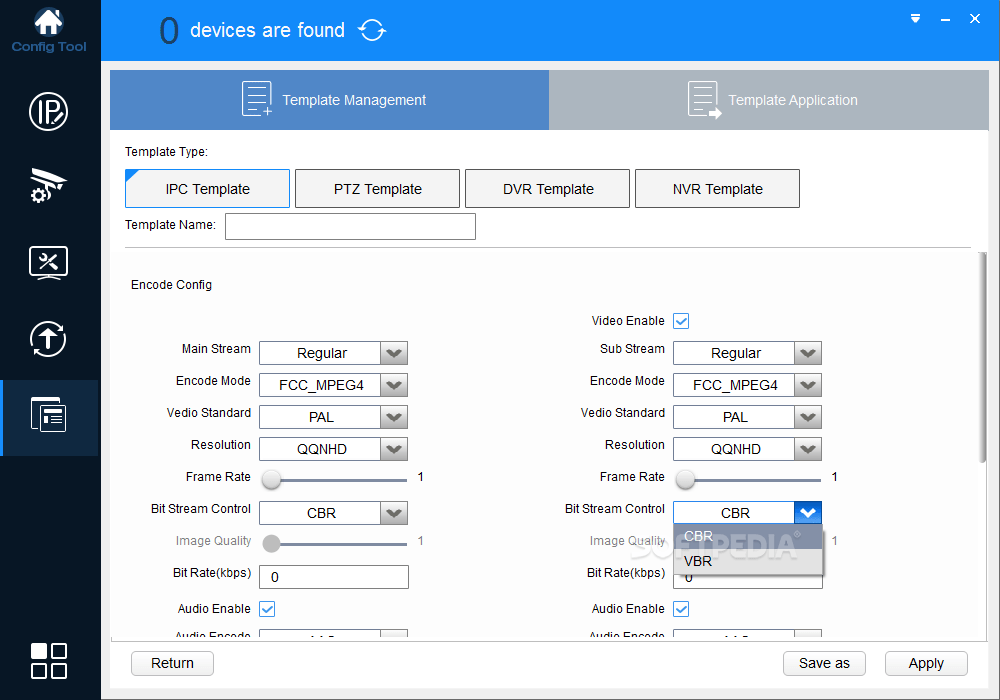
Task: Expand main stream Resolution QQNHD dropdown
Action: click(333, 449)
